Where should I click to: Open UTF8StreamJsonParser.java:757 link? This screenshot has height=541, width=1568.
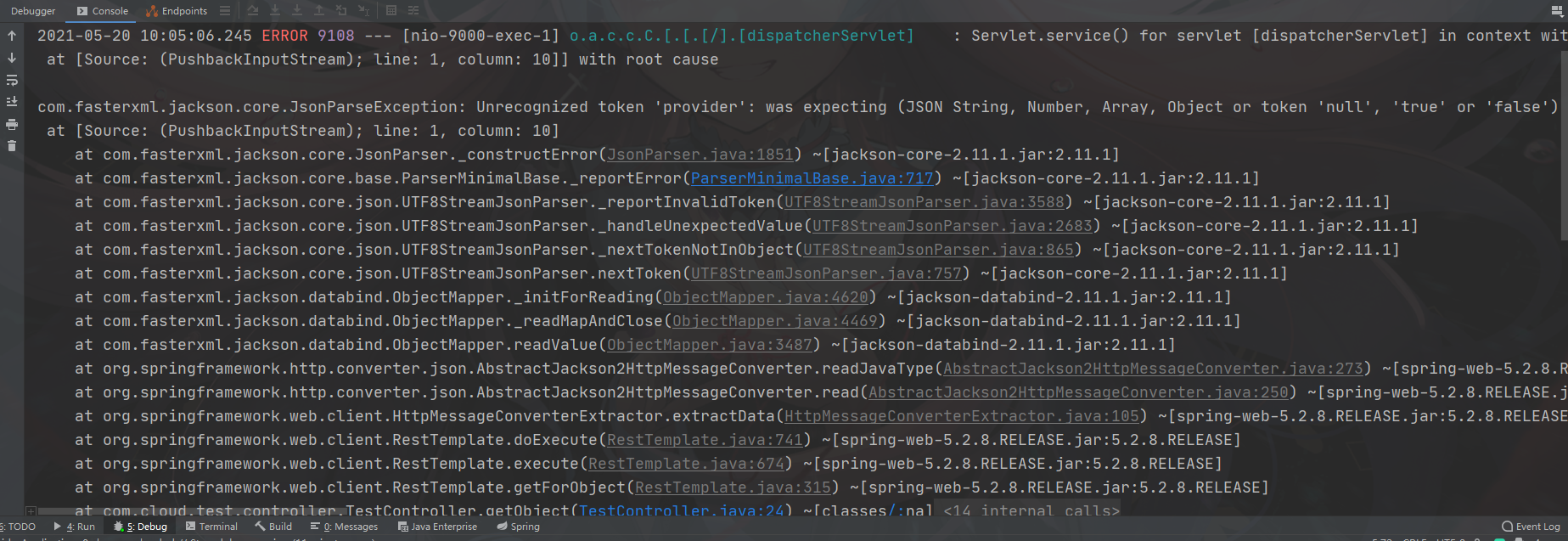point(826,273)
